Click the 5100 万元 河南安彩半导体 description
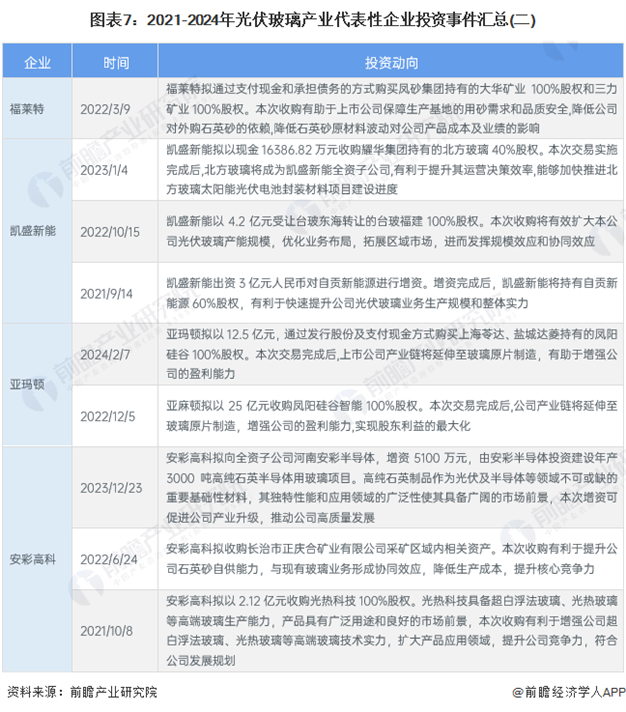The image size is (626, 712). click(x=391, y=487)
